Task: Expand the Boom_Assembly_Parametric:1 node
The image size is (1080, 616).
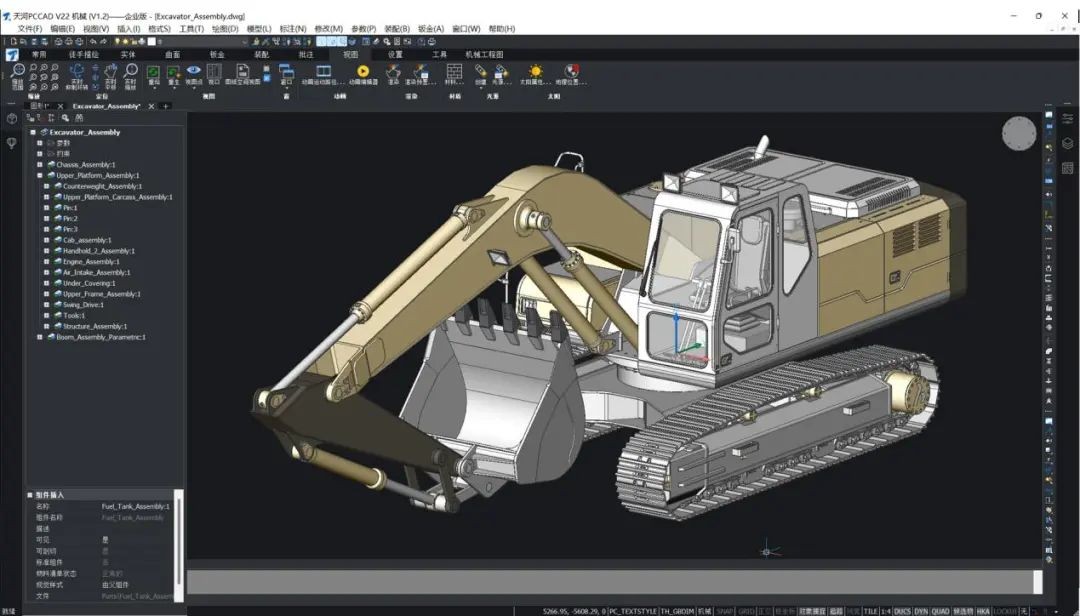Action: point(39,337)
